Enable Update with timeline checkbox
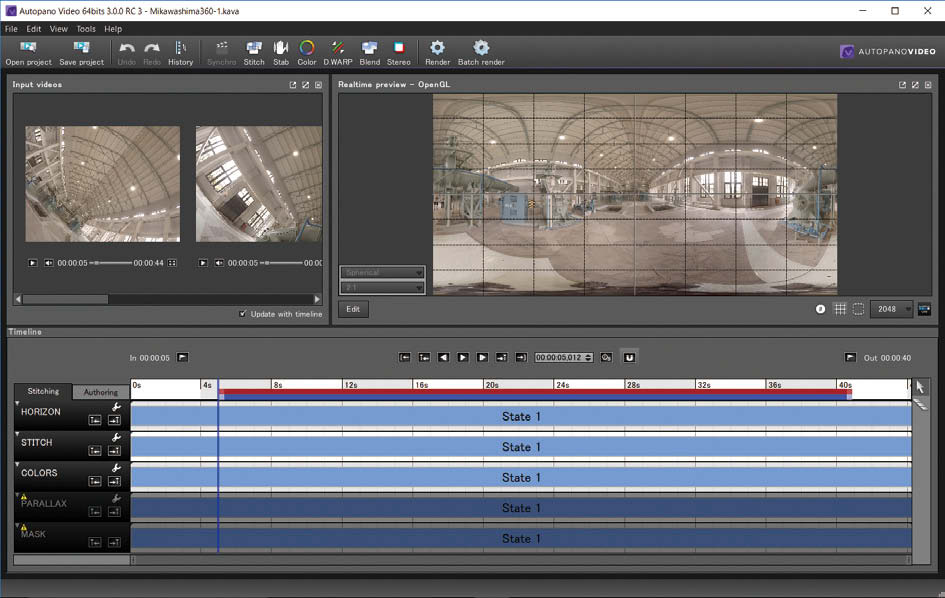The width and height of the screenshot is (945, 598). coord(242,313)
